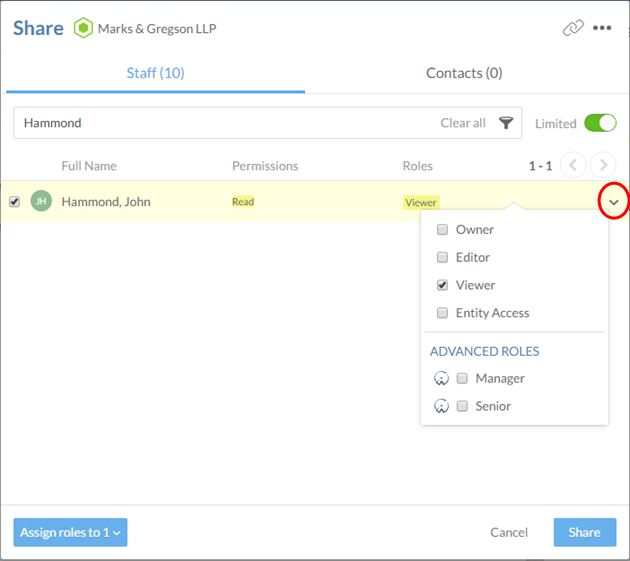Go to the previous page arrow

click(x=573, y=165)
